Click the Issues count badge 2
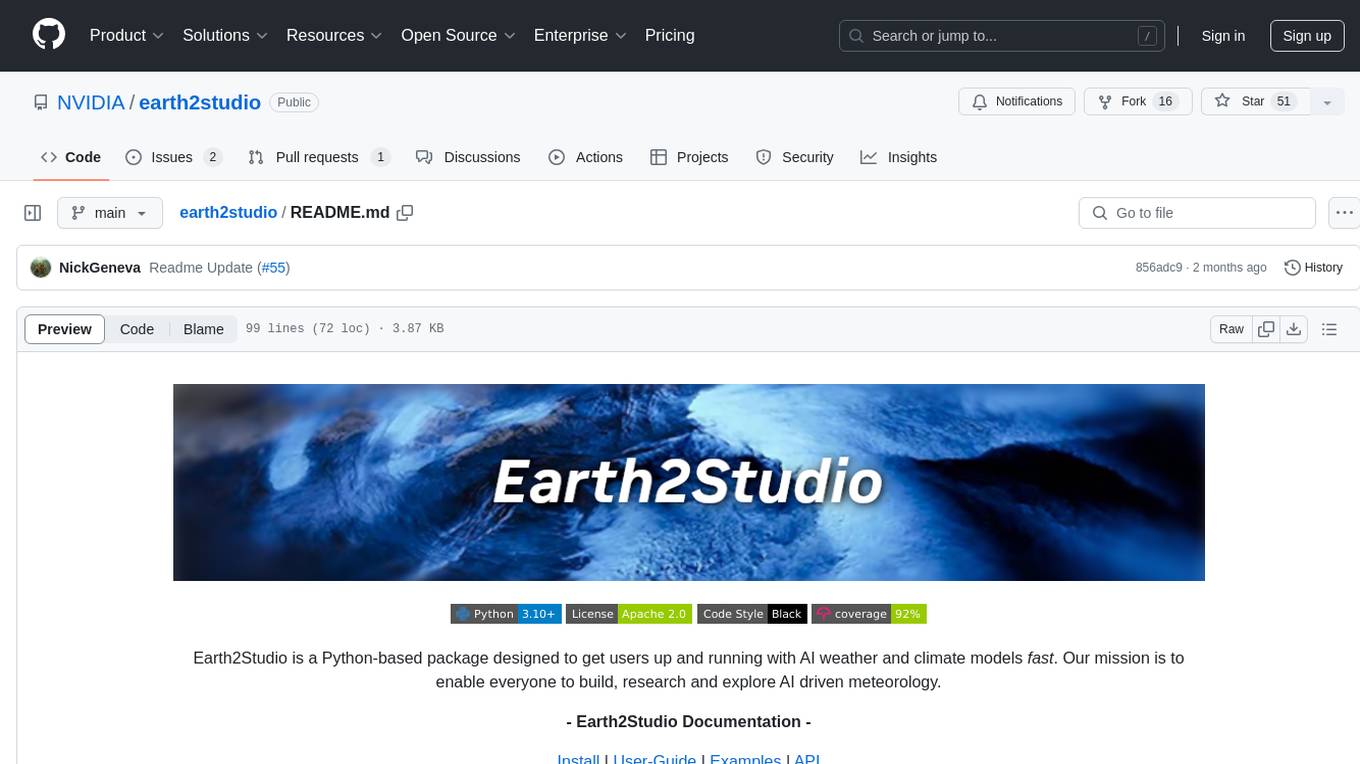Image resolution: width=1360 pixels, height=764 pixels. pos(212,157)
